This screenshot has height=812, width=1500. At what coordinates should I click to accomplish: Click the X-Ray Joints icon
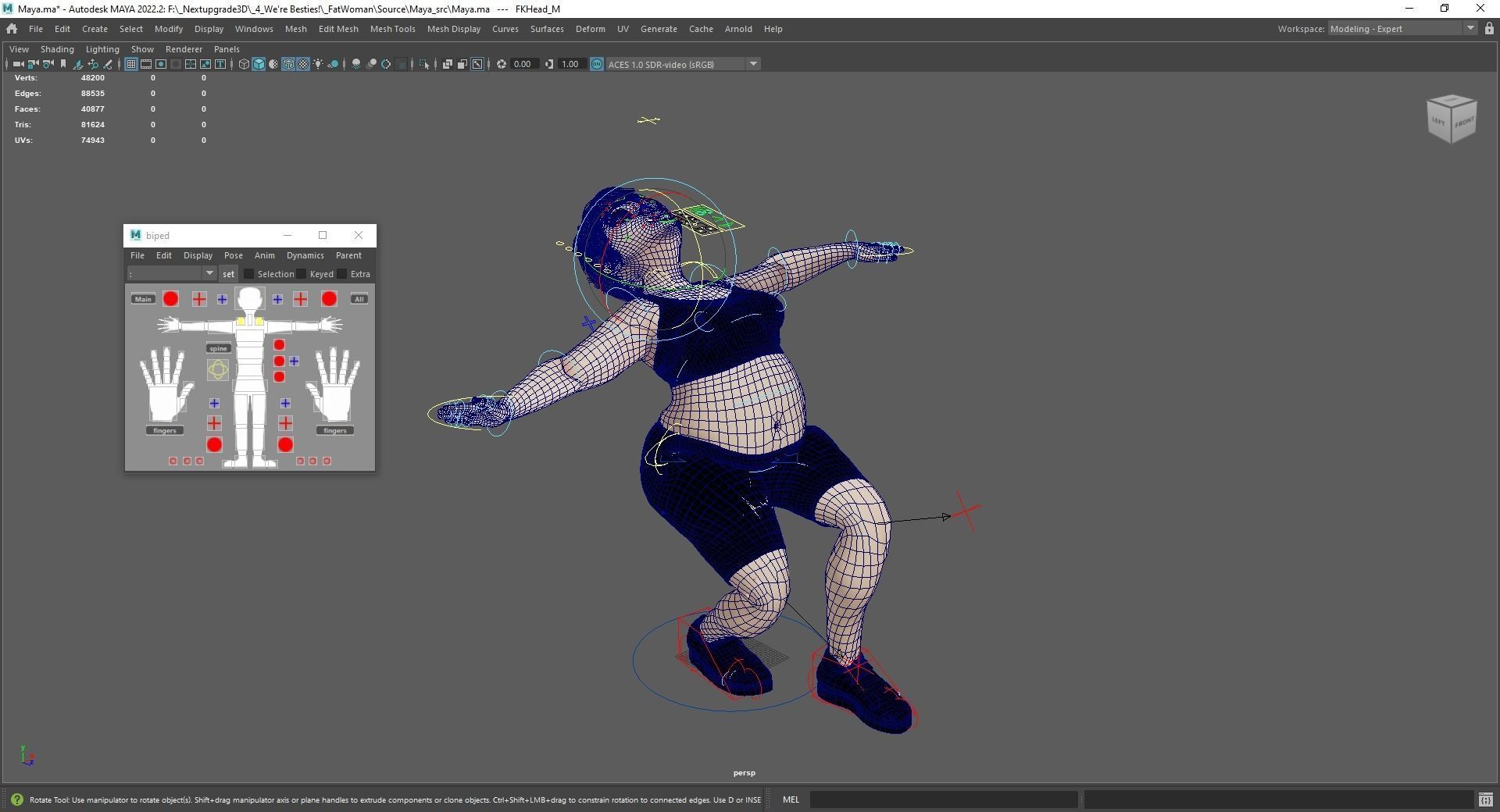[x=477, y=64]
